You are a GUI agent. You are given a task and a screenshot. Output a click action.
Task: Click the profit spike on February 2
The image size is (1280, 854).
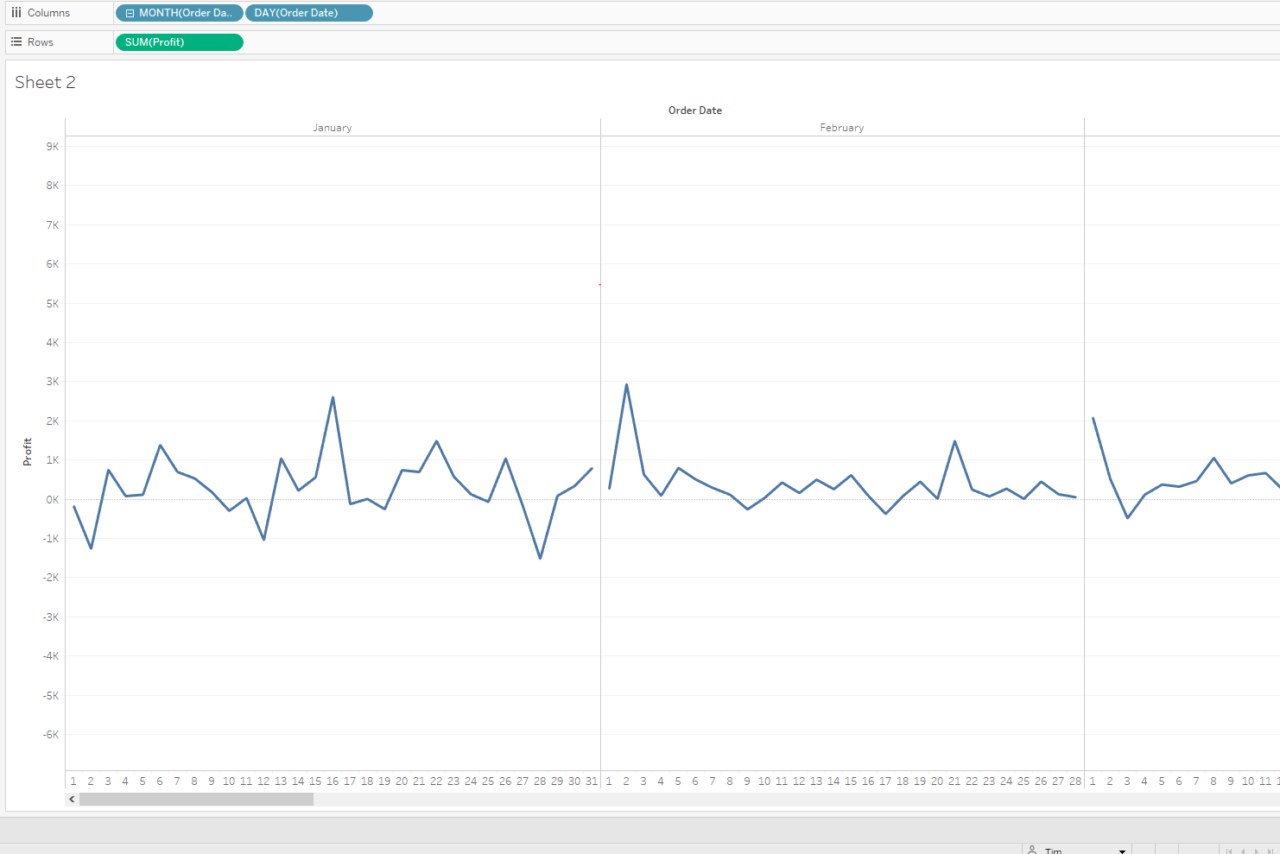point(626,384)
